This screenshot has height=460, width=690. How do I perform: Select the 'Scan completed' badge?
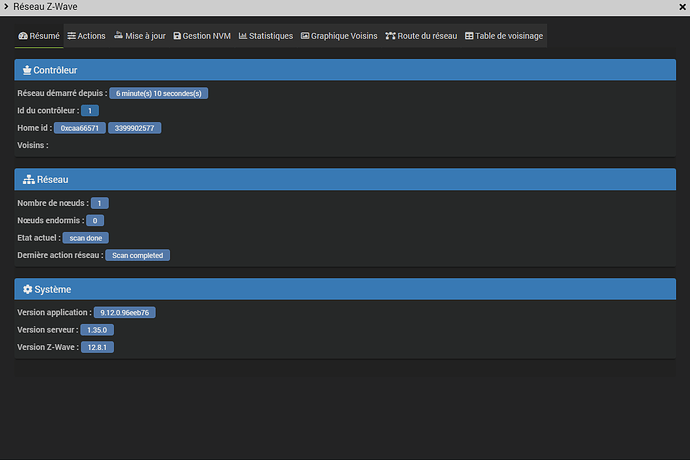137,255
